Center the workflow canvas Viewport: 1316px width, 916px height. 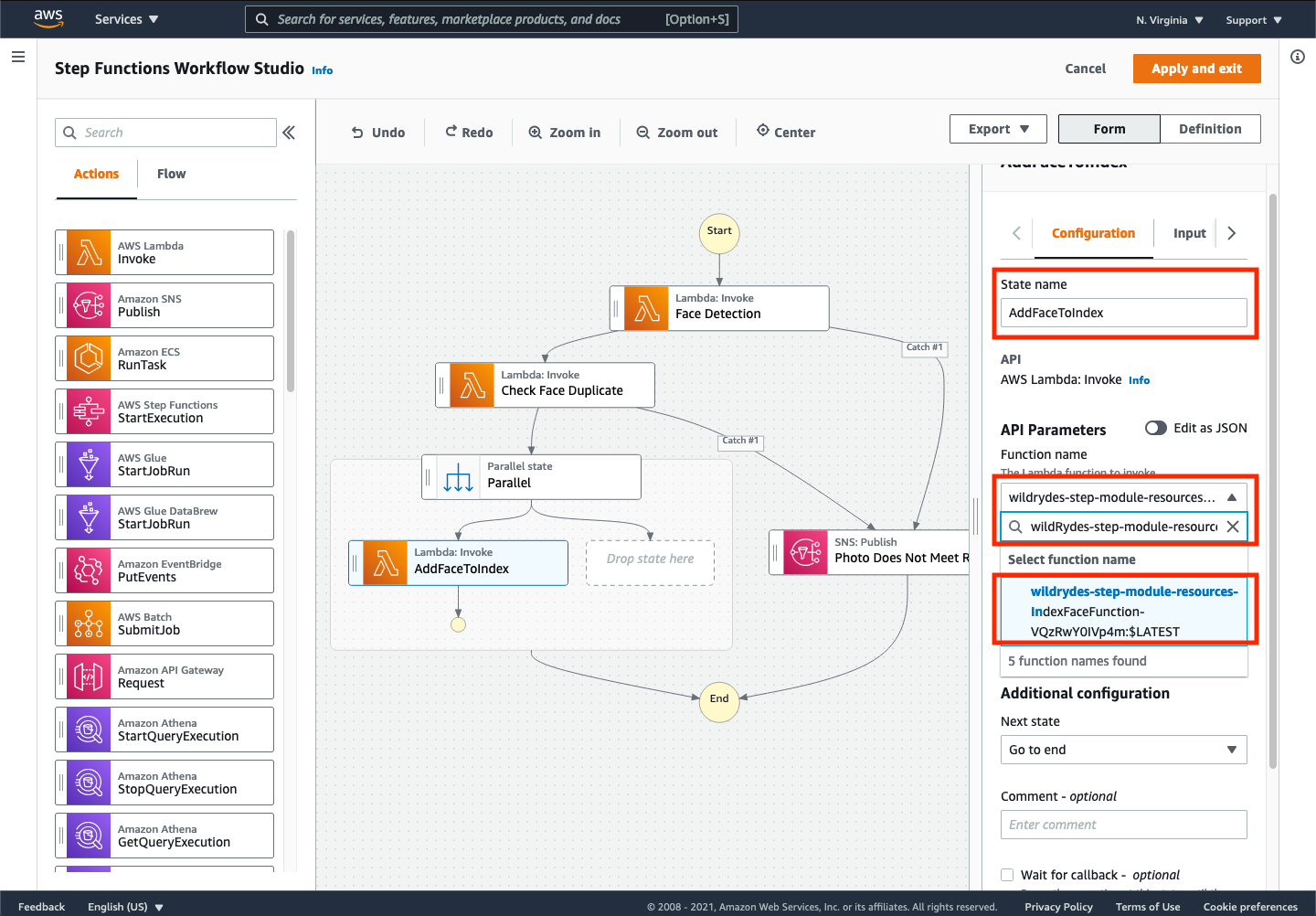pos(786,133)
